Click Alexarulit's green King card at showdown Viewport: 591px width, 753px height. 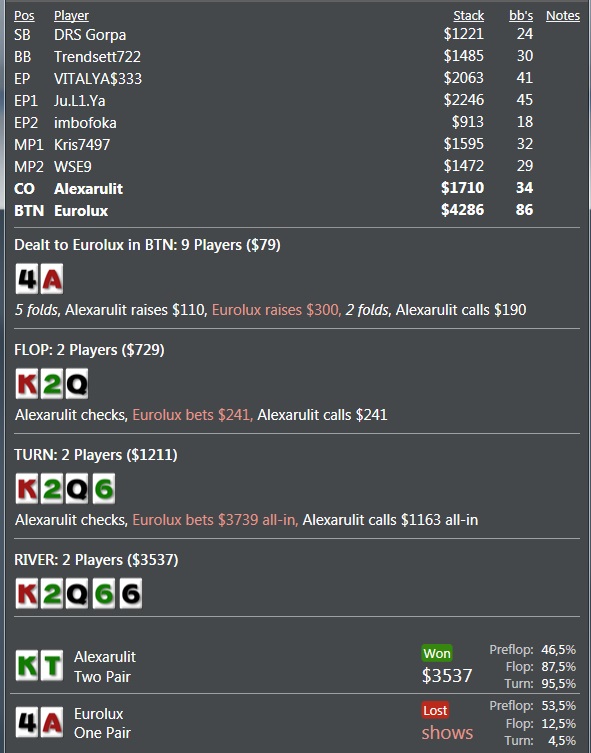[x=27, y=666]
